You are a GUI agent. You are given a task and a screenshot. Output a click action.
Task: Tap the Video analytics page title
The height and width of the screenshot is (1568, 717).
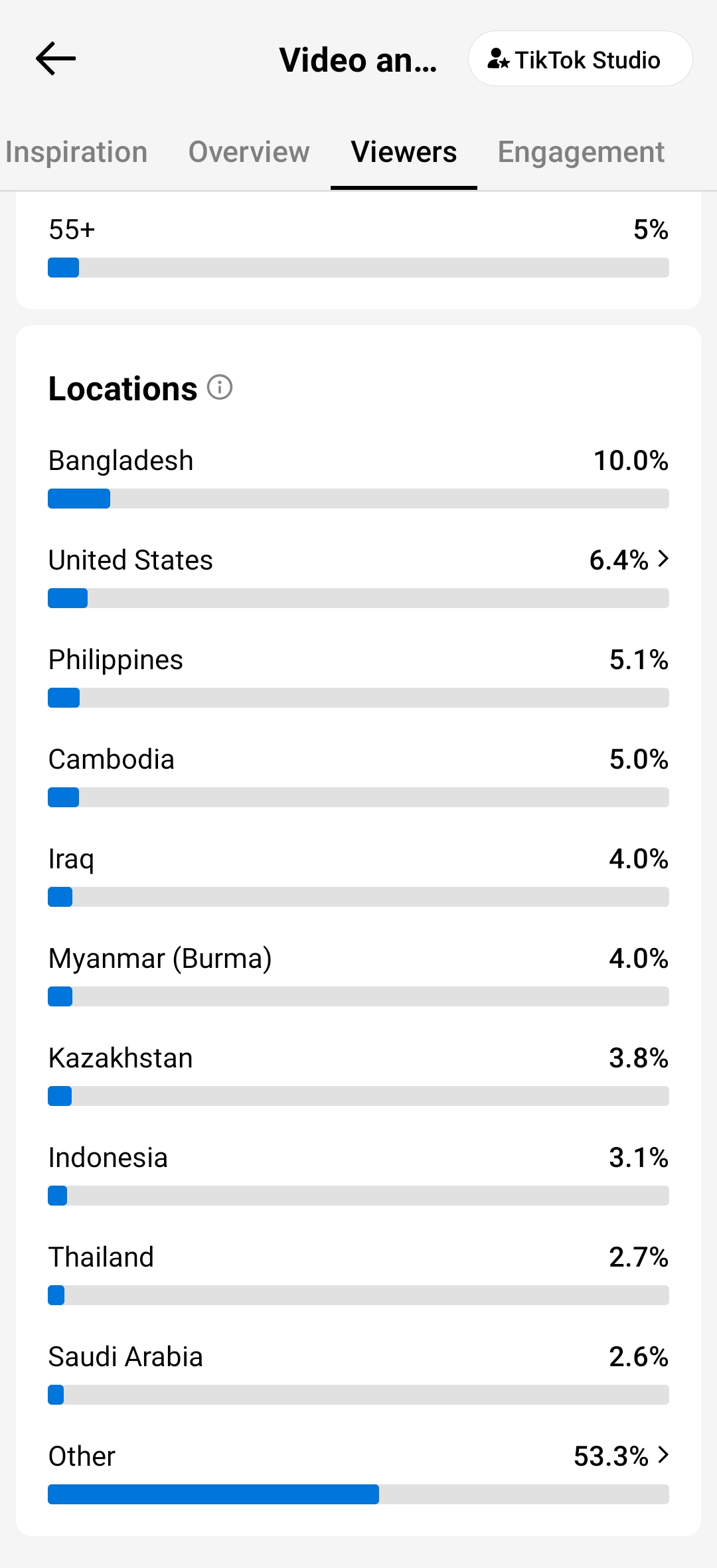point(358,60)
